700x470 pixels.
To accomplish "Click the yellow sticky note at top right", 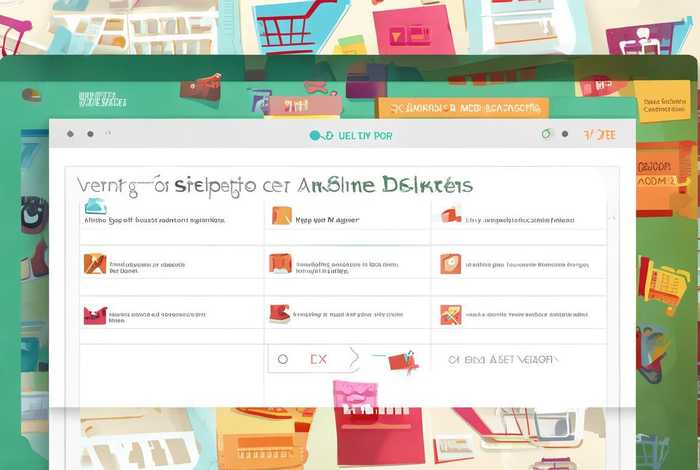I will pyautogui.click(x=664, y=108).
